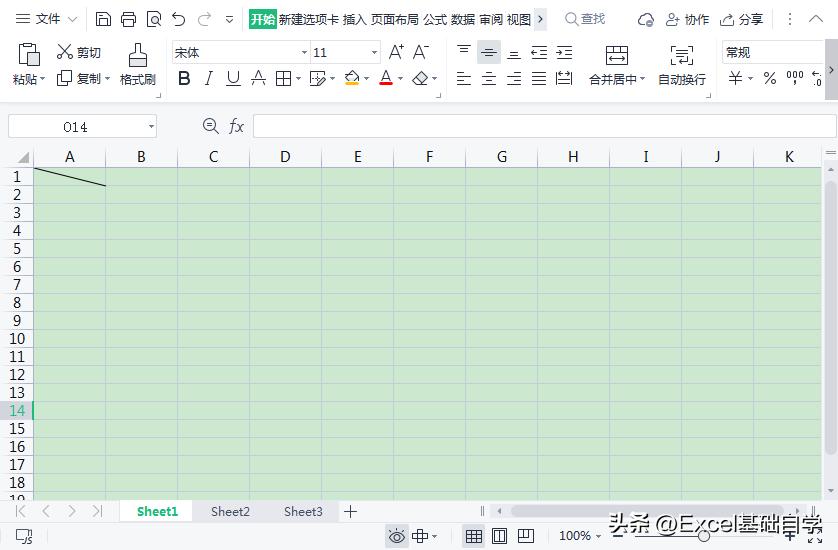Align text to top
The height and width of the screenshot is (550, 838).
point(464,52)
